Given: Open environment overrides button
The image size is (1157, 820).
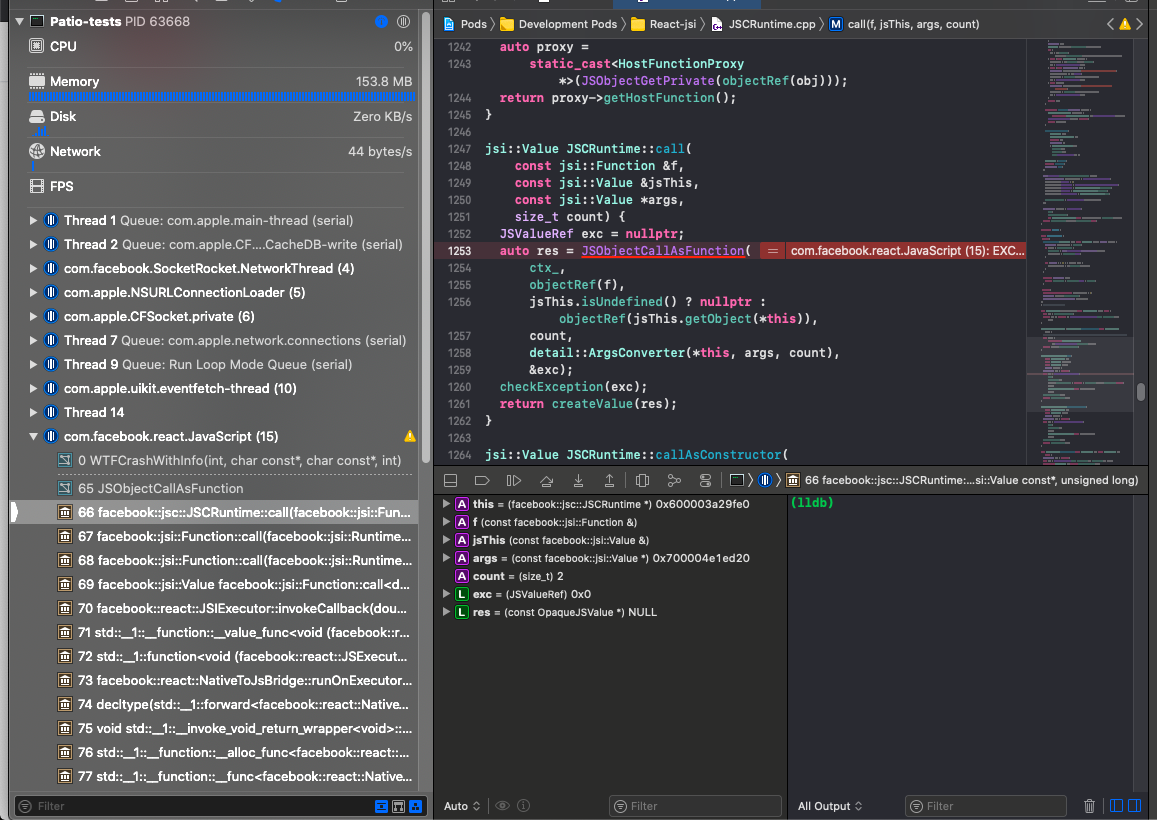Looking at the screenshot, I should click(705, 480).
